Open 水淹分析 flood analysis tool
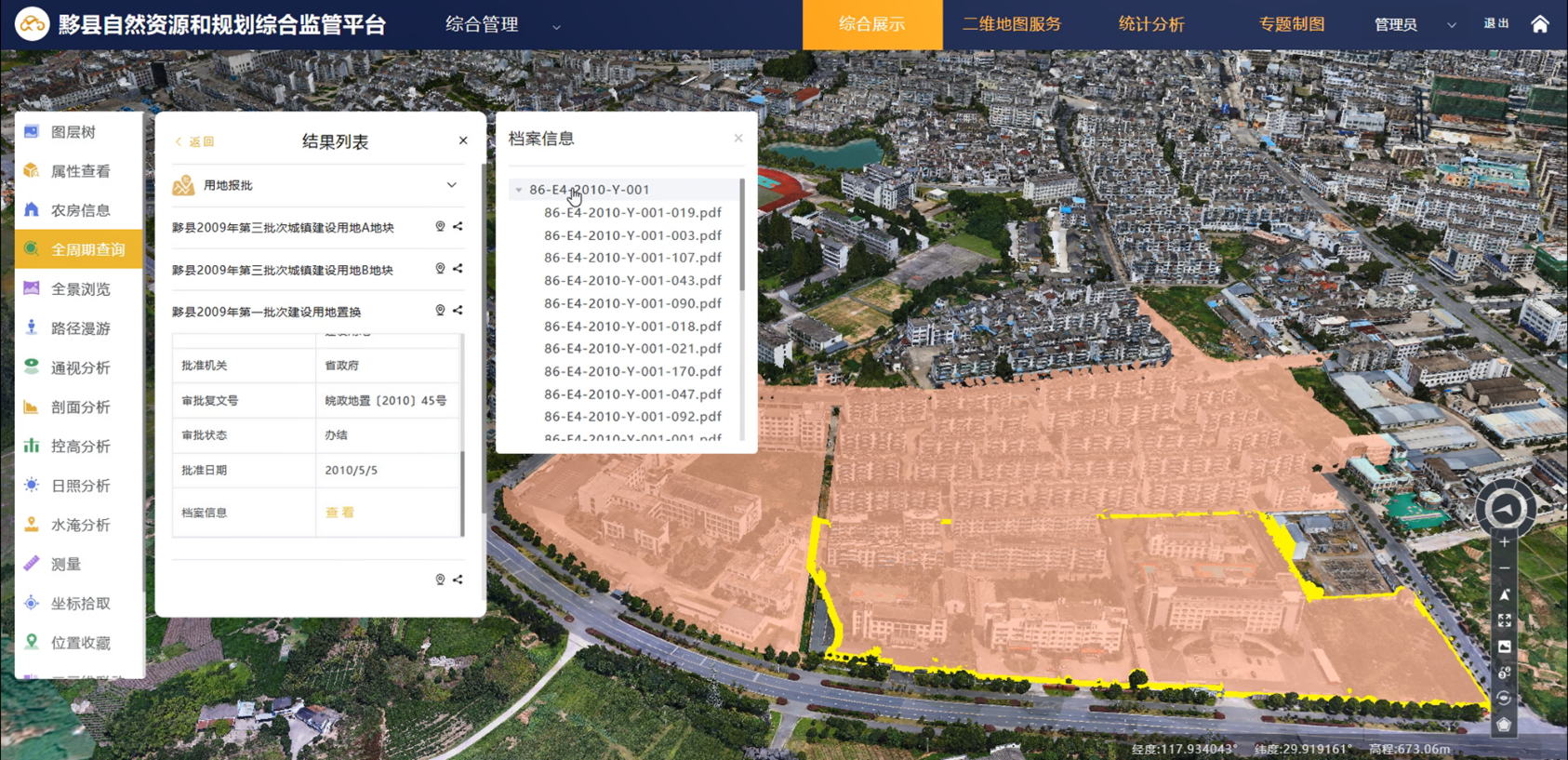The width and height of the screenshot is (1568, 760). tap(80, 525)
